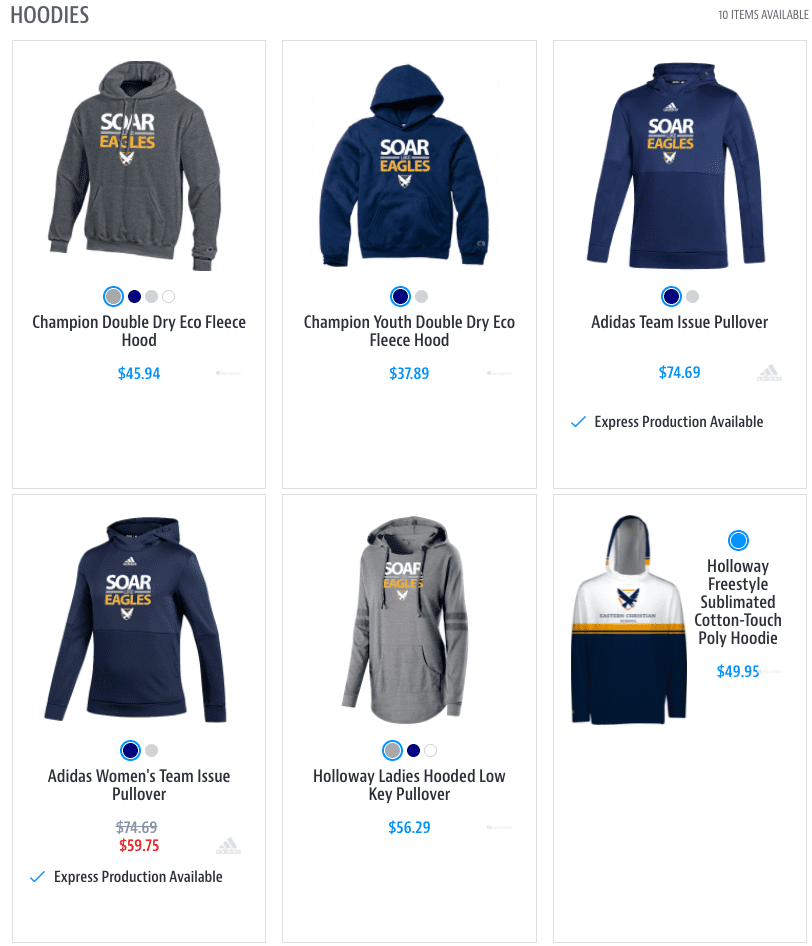This screenshot has height=946, width=812.
Task: Click the $59.75 sale price
Action: coord(139,845)
